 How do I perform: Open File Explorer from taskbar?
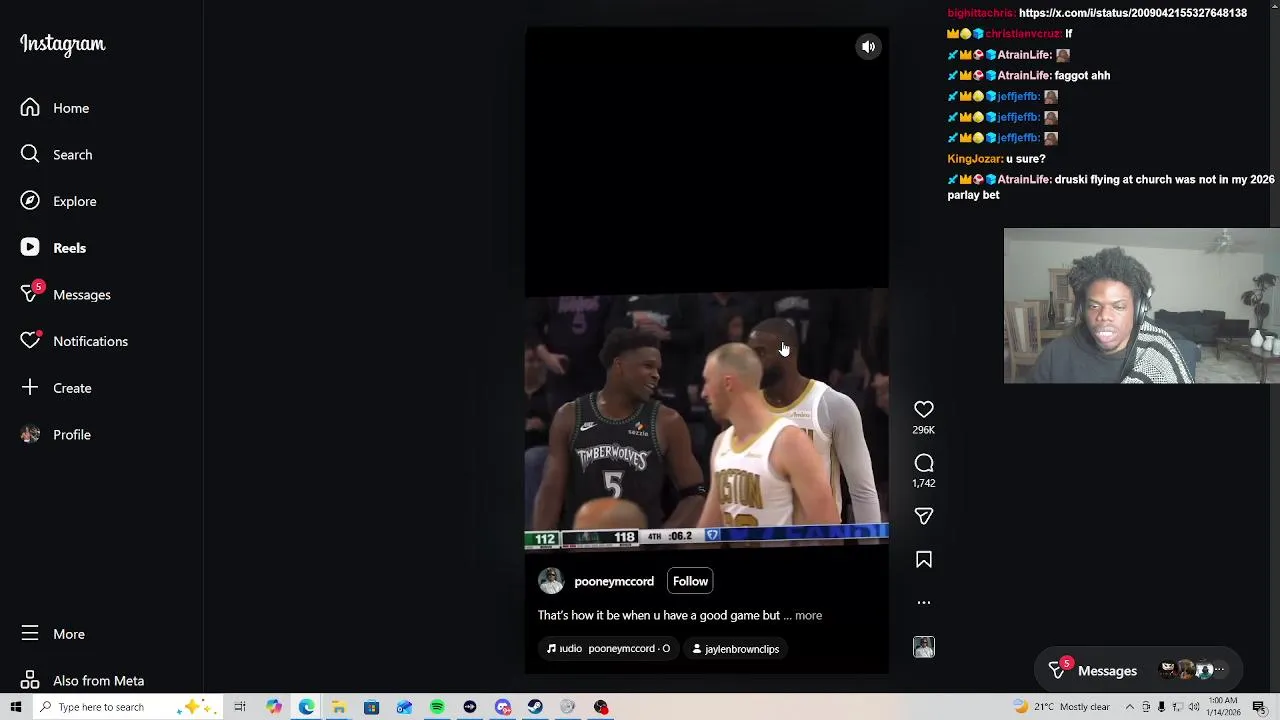point(339,707)
